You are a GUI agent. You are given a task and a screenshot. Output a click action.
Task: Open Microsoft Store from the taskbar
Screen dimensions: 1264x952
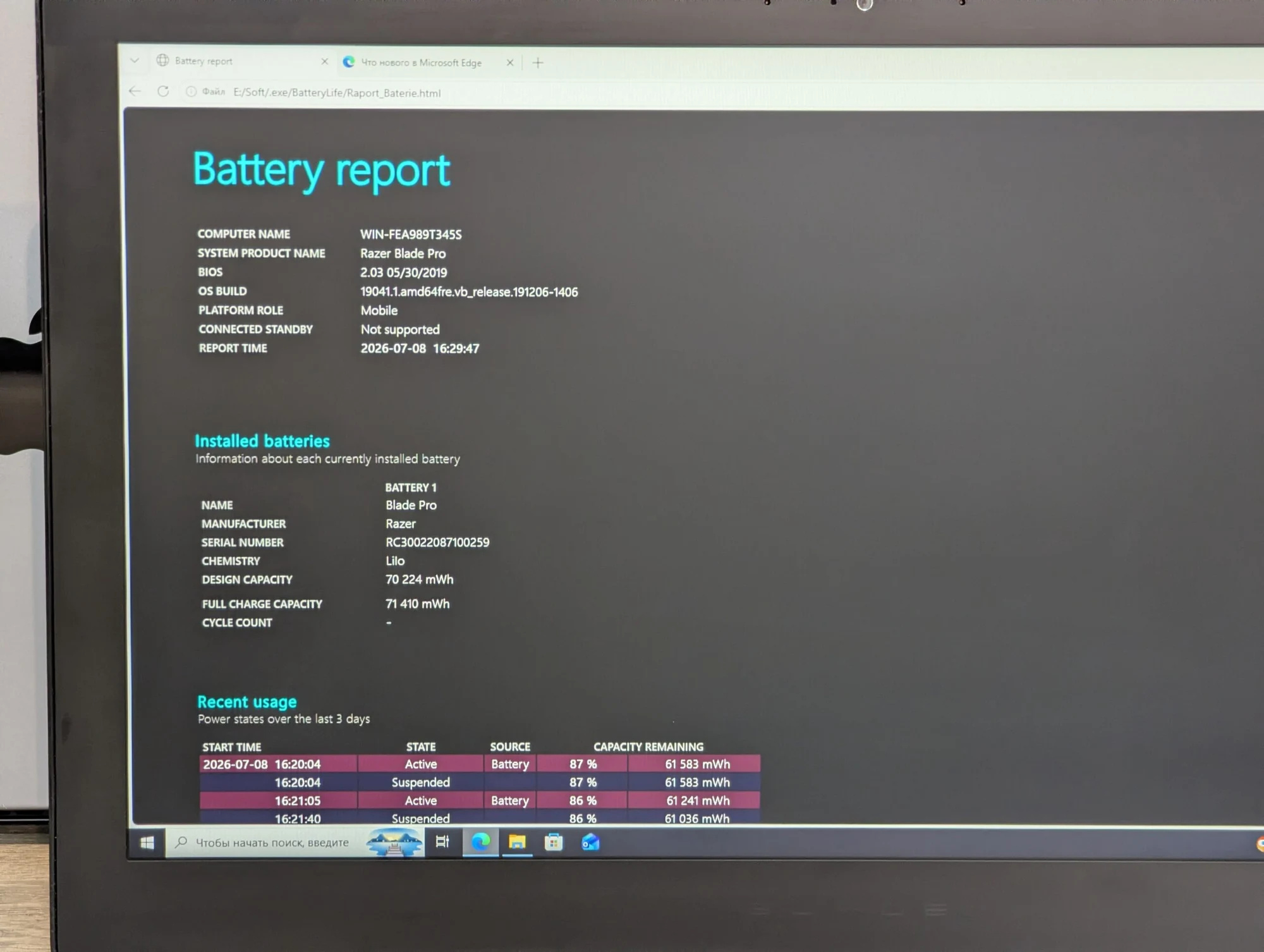(x=554, y=842)
